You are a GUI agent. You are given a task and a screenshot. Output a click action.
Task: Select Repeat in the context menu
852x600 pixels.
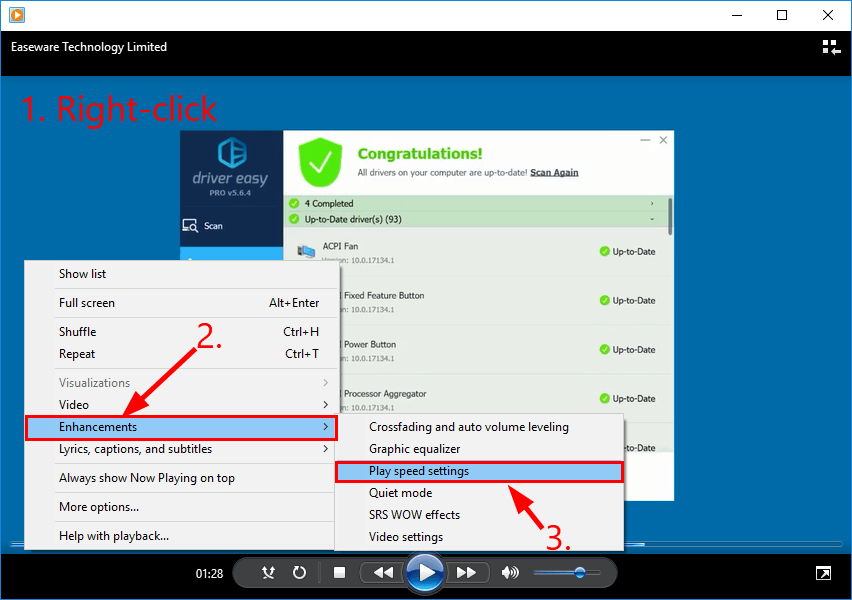pyautogui.click(x=181, y=354)
